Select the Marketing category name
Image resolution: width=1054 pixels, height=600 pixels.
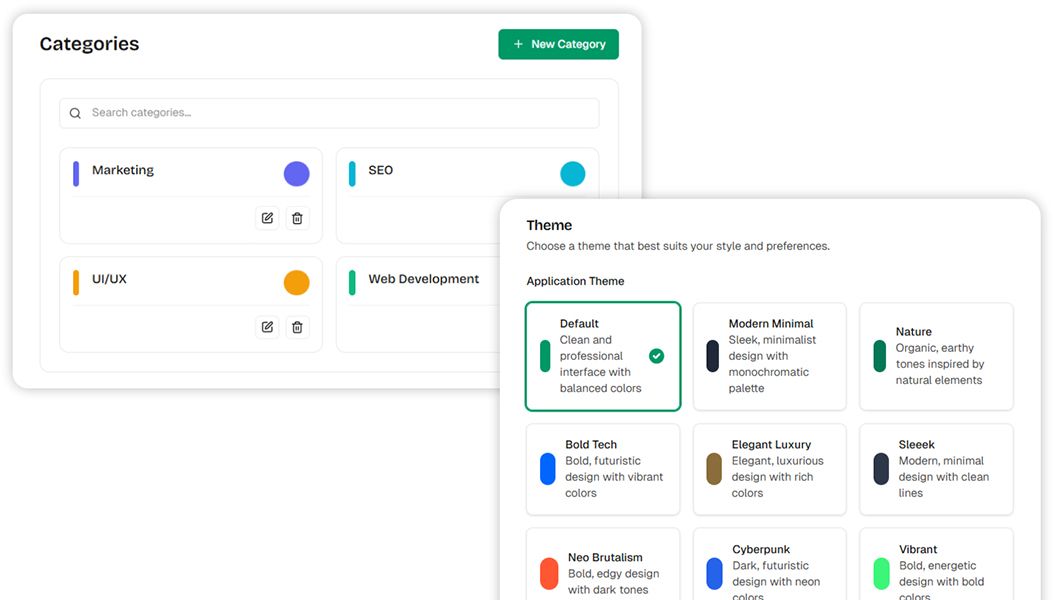(123, 170)
